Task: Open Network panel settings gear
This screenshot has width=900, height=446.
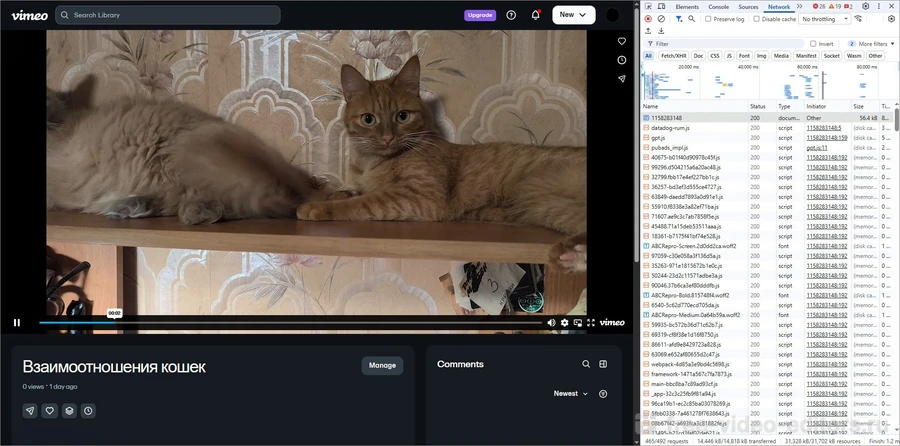Action: click(891, 19)
